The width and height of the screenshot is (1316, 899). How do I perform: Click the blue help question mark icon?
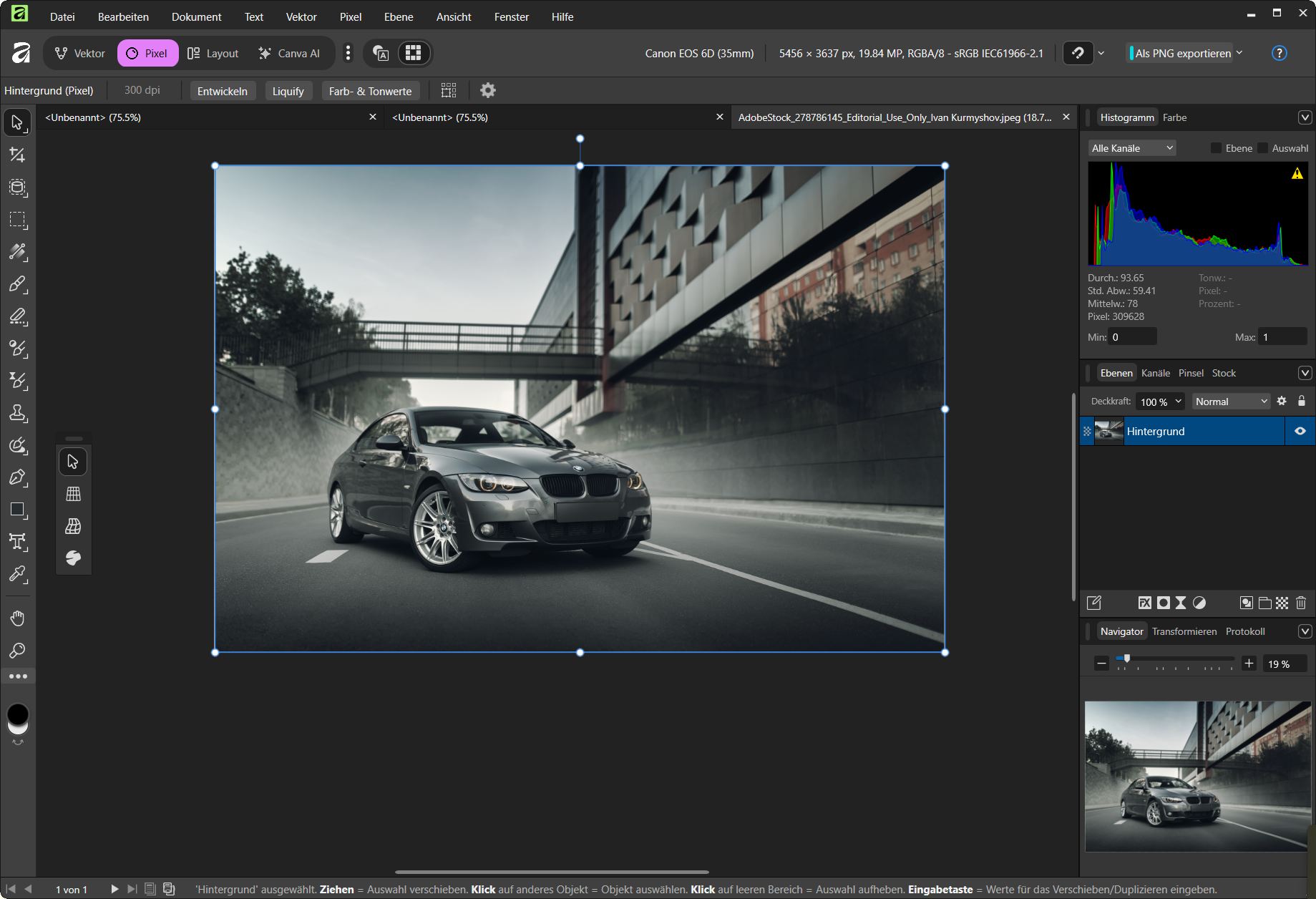point(1279,53)
